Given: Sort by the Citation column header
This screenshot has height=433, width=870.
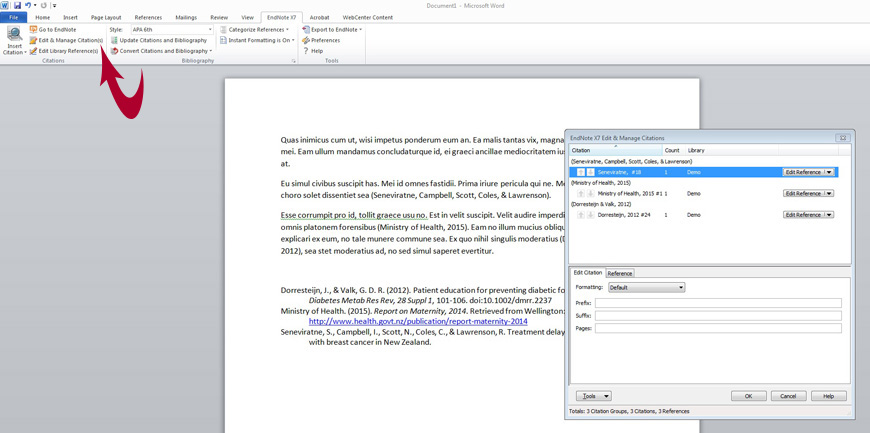Looking at the screenshot, I should tap(615, 150).
